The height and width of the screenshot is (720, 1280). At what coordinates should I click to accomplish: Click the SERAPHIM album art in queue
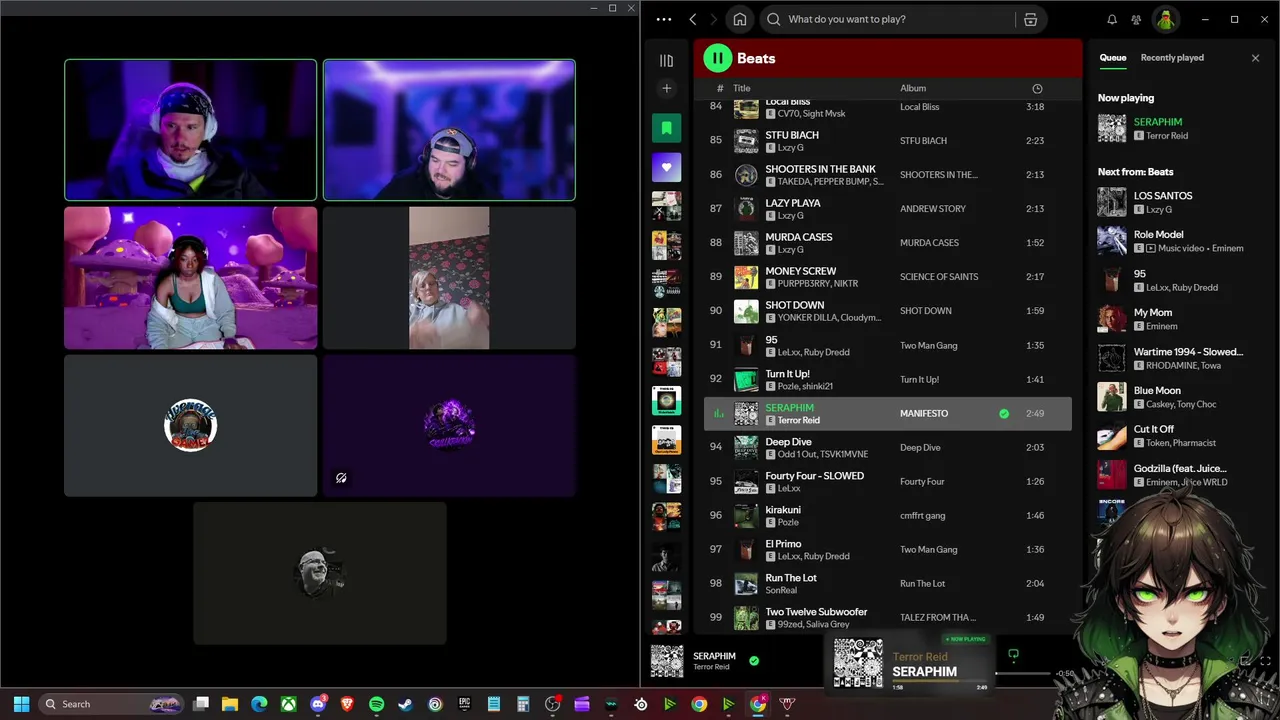coord(1112,128)
